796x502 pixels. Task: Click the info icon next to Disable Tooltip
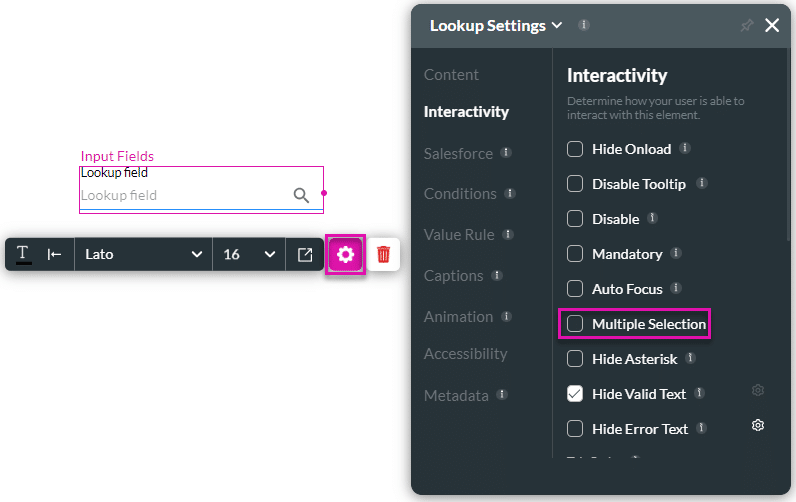click(702, 183)
